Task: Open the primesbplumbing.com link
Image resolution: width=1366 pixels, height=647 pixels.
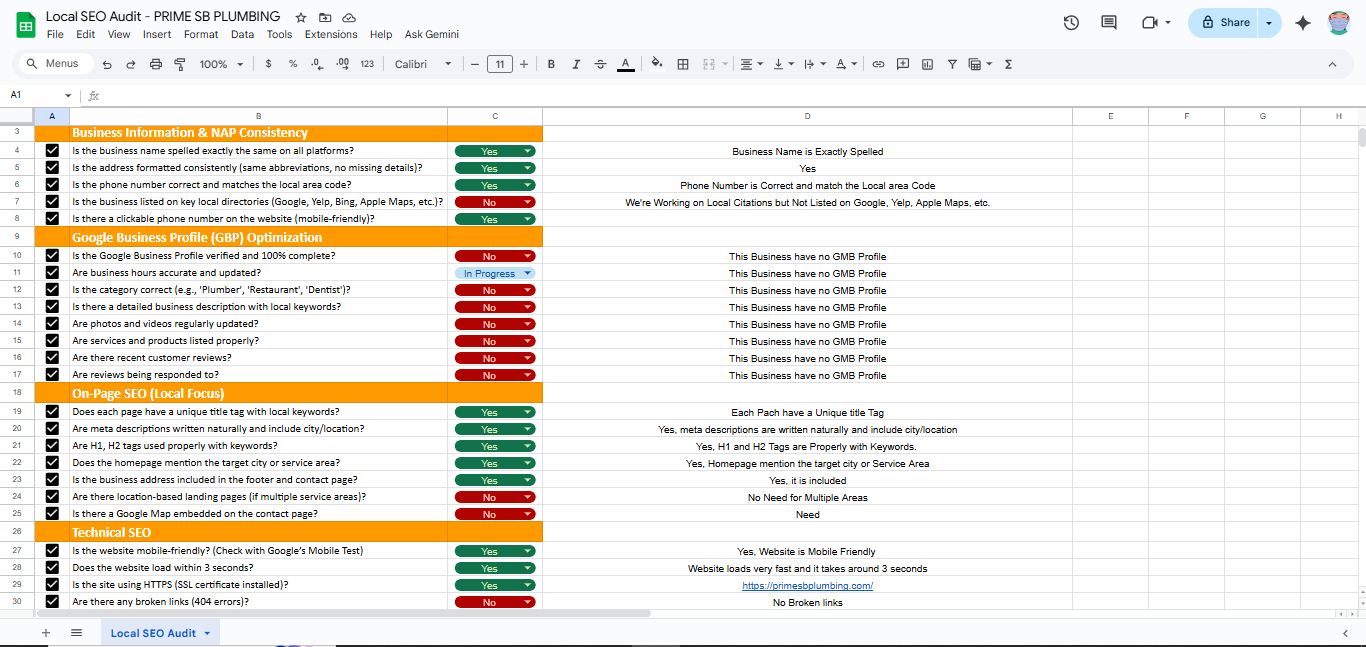Action: [x=807, y=586]
